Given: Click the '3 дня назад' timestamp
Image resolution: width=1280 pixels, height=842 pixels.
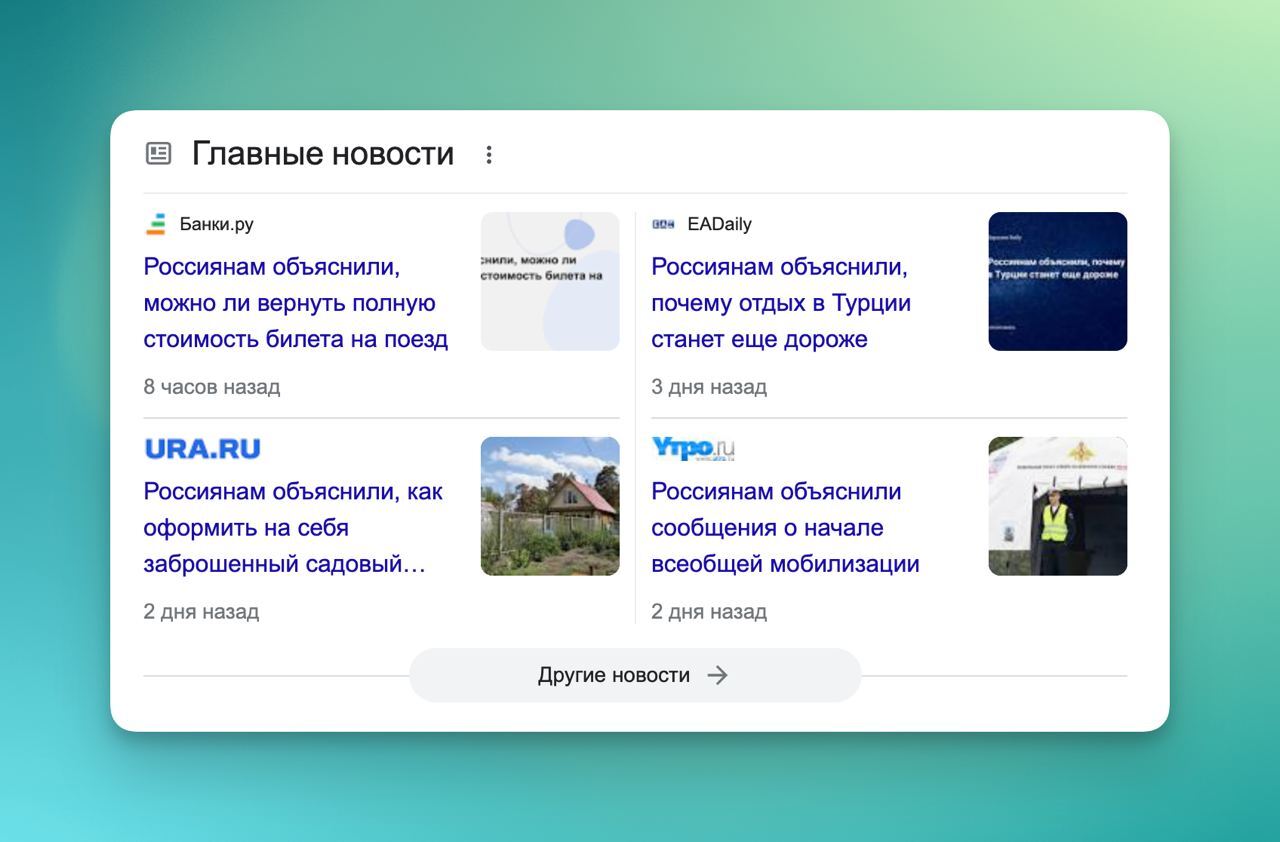Looking at the screenshot, I should (x=709, y=387).
